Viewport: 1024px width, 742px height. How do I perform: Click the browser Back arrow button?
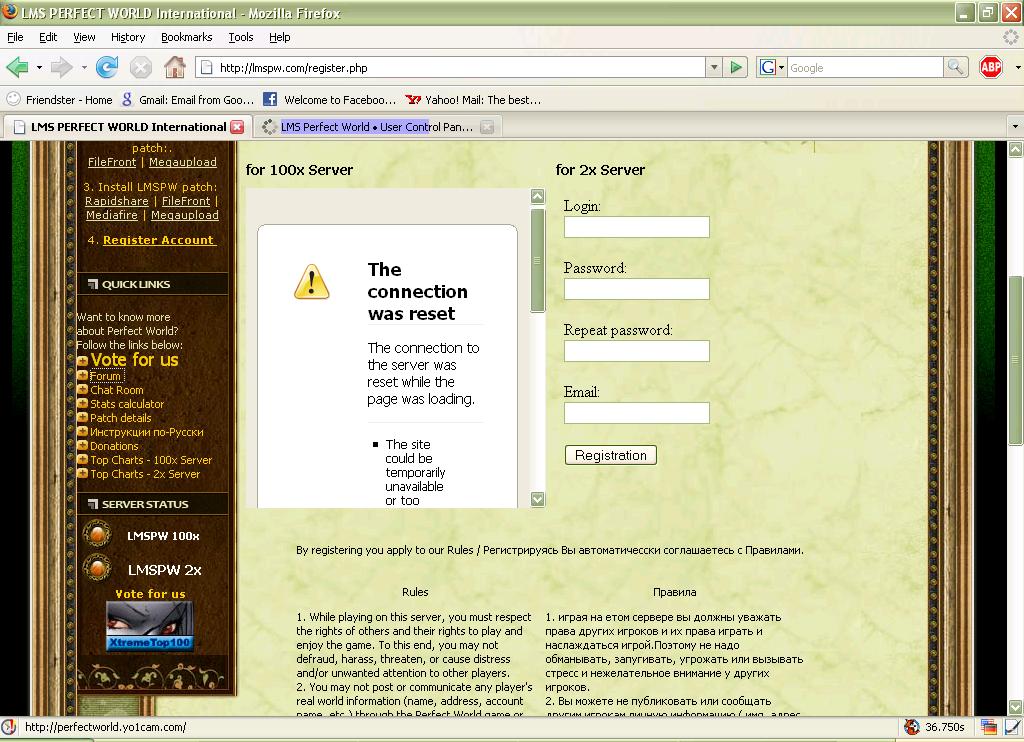point(17,68)
